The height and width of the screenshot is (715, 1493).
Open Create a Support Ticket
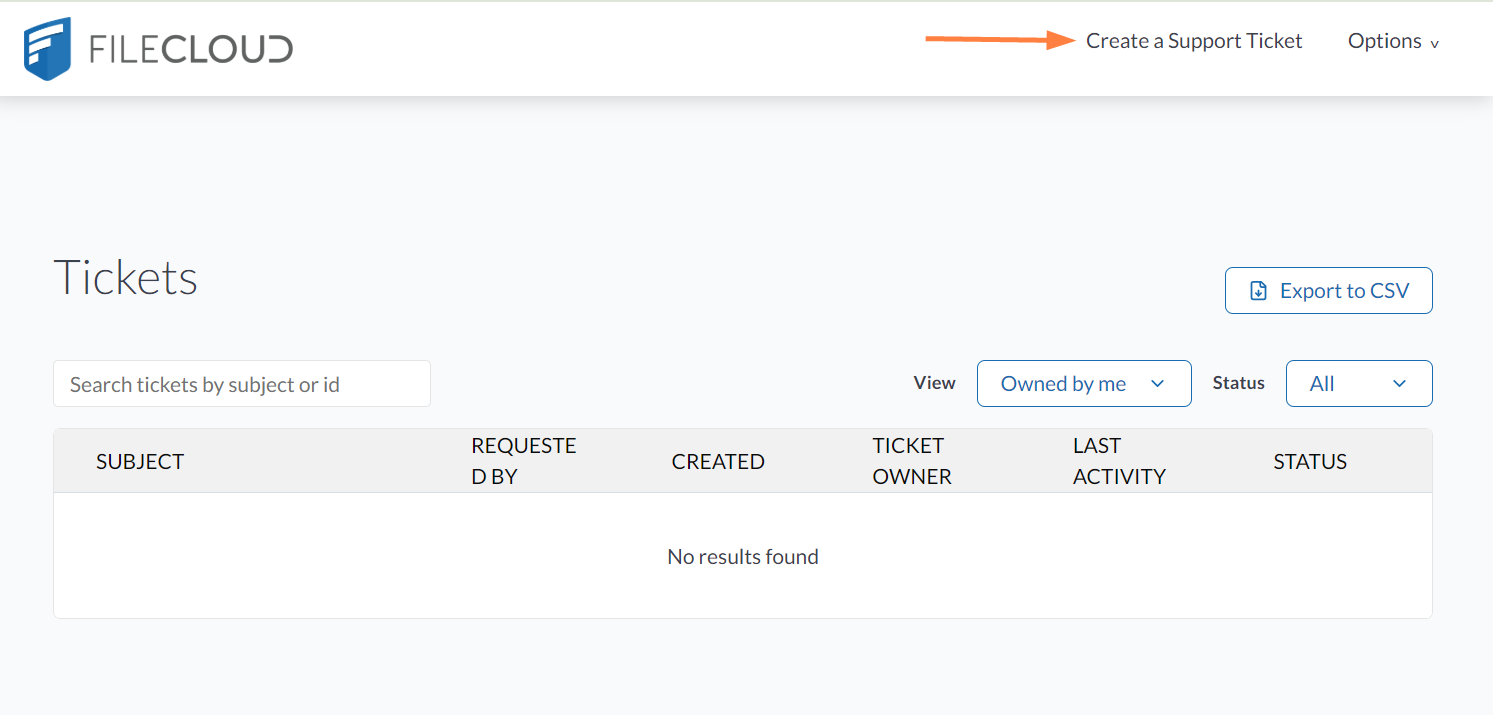point(1194,41)
